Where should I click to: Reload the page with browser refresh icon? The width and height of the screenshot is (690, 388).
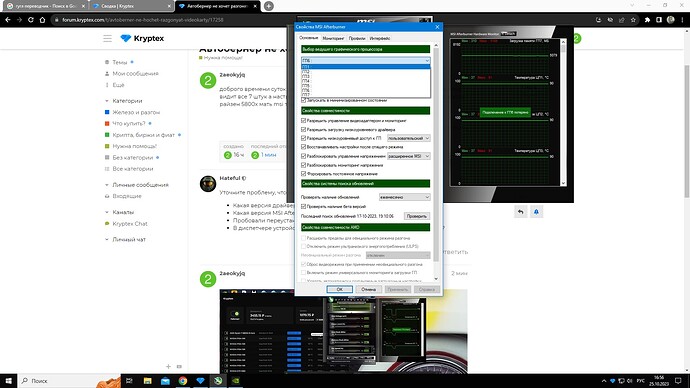[31, 20]
